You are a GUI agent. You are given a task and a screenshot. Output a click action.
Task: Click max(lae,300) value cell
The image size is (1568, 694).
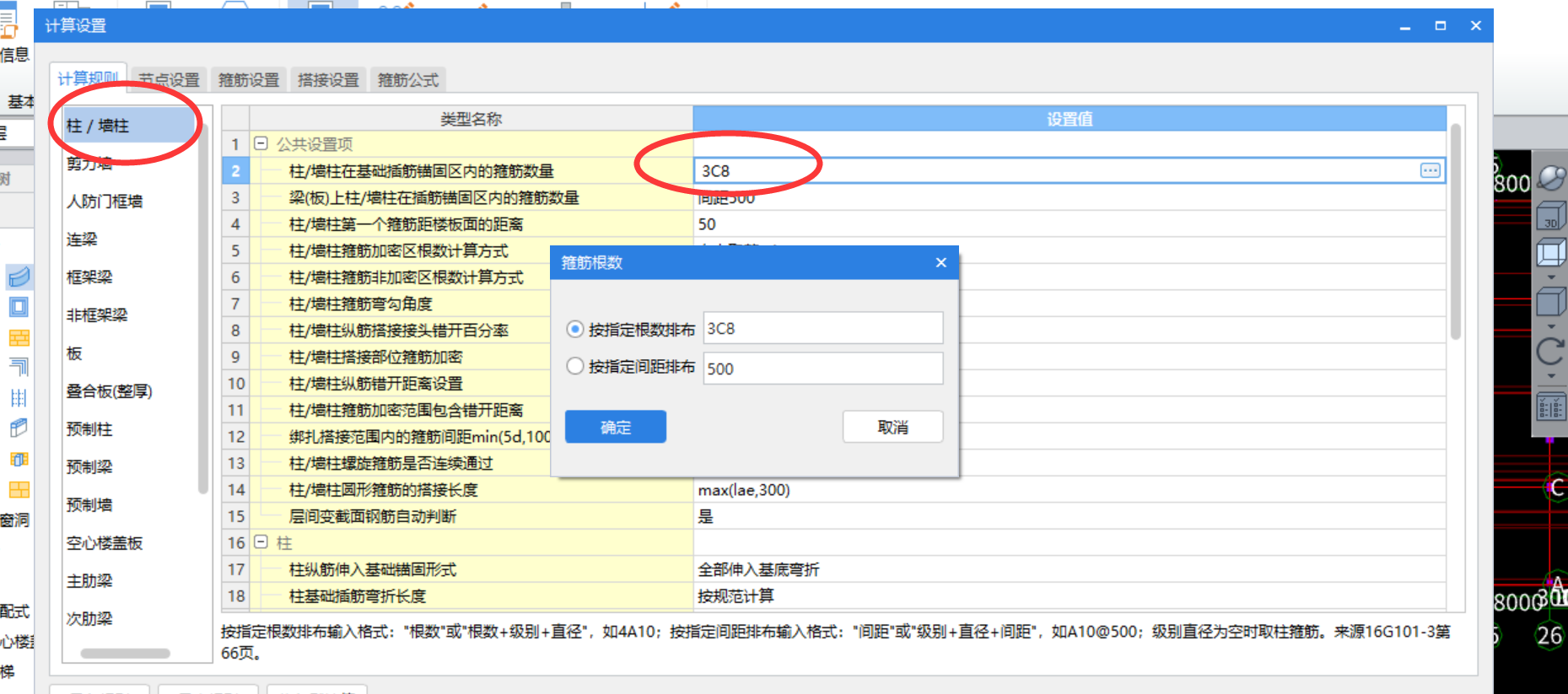coord(1070,490)
